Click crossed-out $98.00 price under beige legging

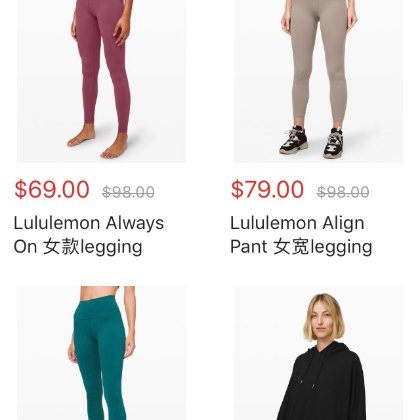click(343, 192)
